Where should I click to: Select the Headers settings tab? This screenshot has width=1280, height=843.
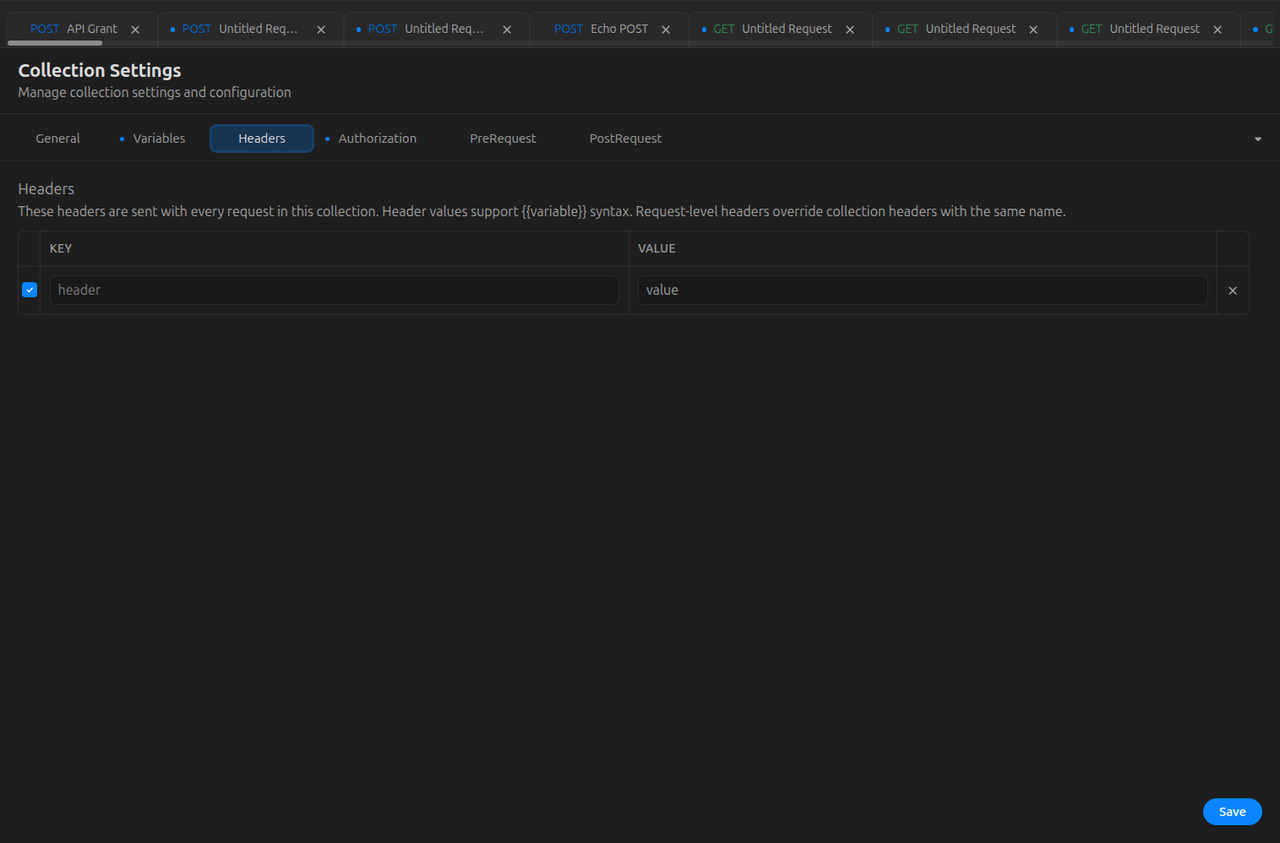click(262, 139)
